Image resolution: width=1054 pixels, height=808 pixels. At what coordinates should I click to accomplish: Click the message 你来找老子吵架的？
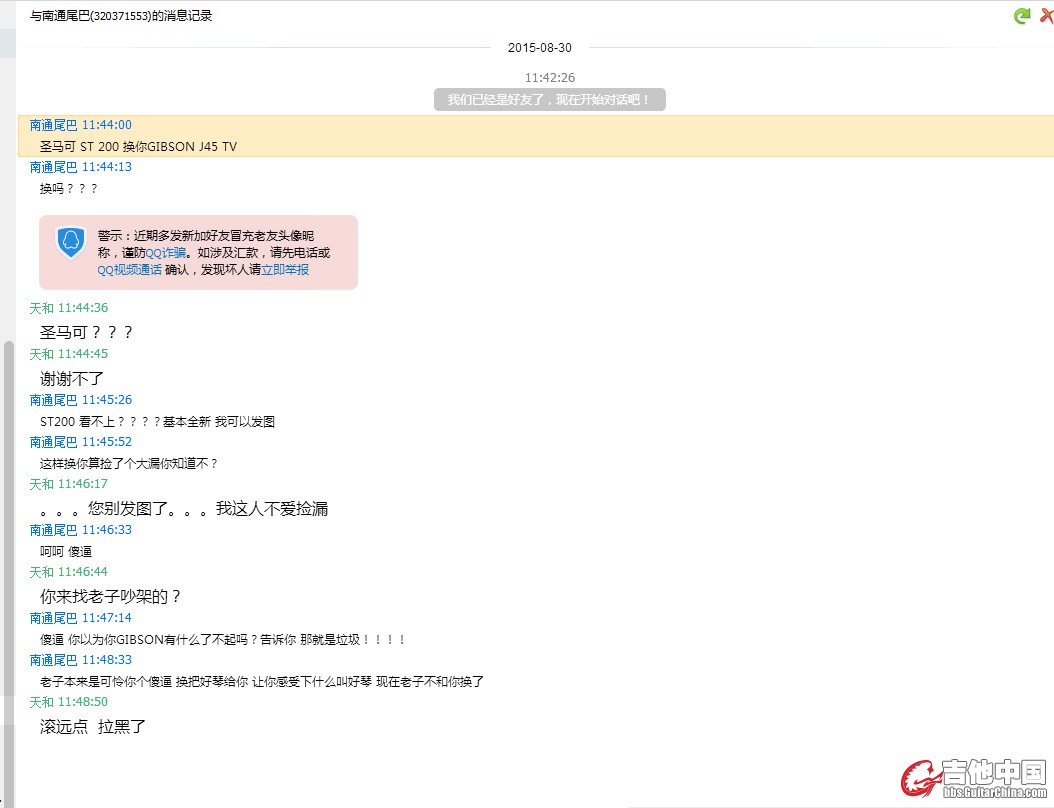[x=110, y=596]
